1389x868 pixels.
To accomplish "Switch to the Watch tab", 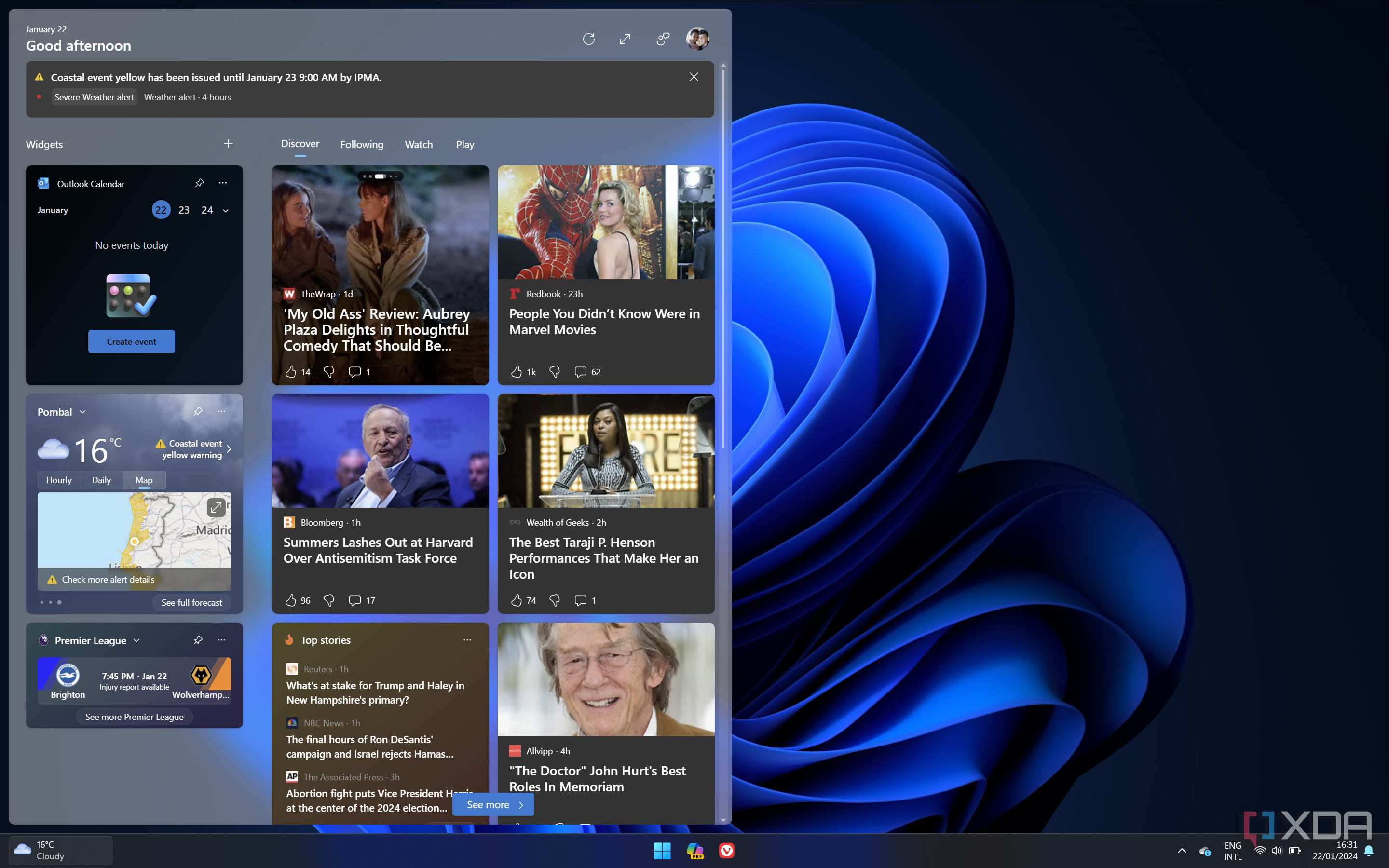I will [x=419, y=145].
